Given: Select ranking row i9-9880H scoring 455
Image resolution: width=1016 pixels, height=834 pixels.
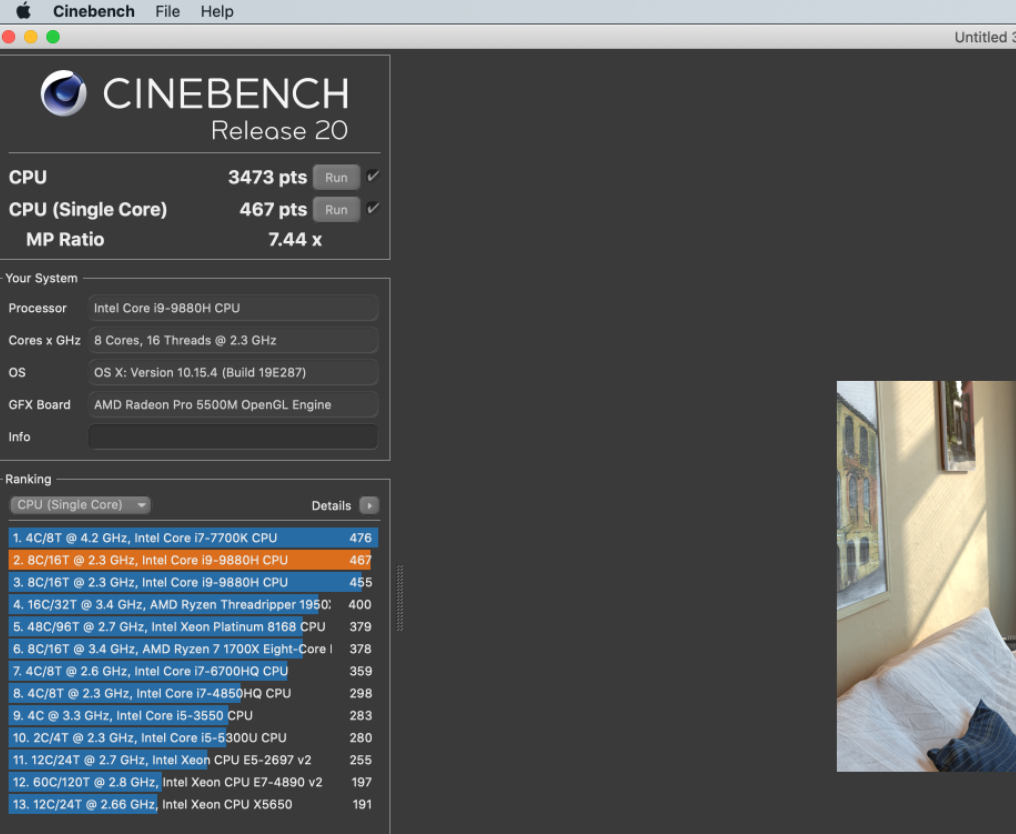Looking at the screenshot, I should (193, 582).
